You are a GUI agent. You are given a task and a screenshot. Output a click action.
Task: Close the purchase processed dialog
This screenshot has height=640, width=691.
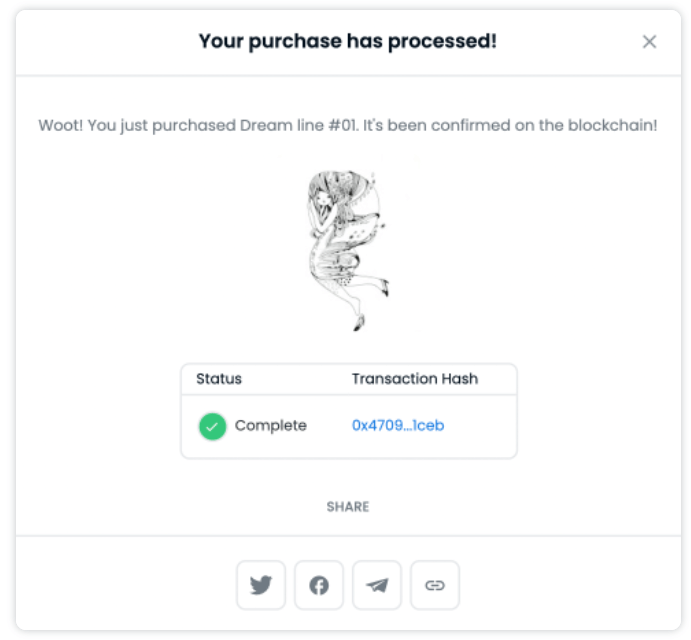(x=649, y=41)
